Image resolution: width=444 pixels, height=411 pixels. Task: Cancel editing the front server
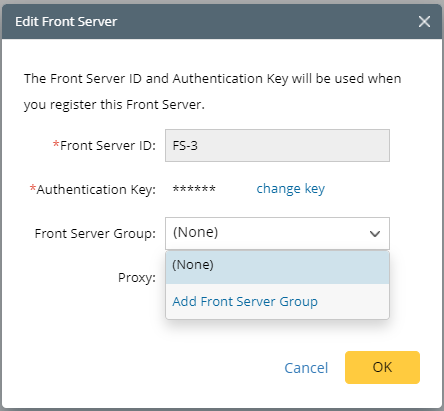pyautogui.click(x=306, y=368)
